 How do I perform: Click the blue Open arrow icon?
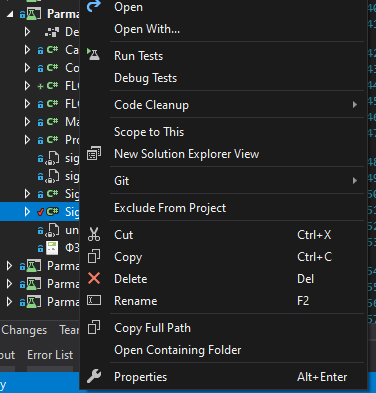[x=94, y=6]
